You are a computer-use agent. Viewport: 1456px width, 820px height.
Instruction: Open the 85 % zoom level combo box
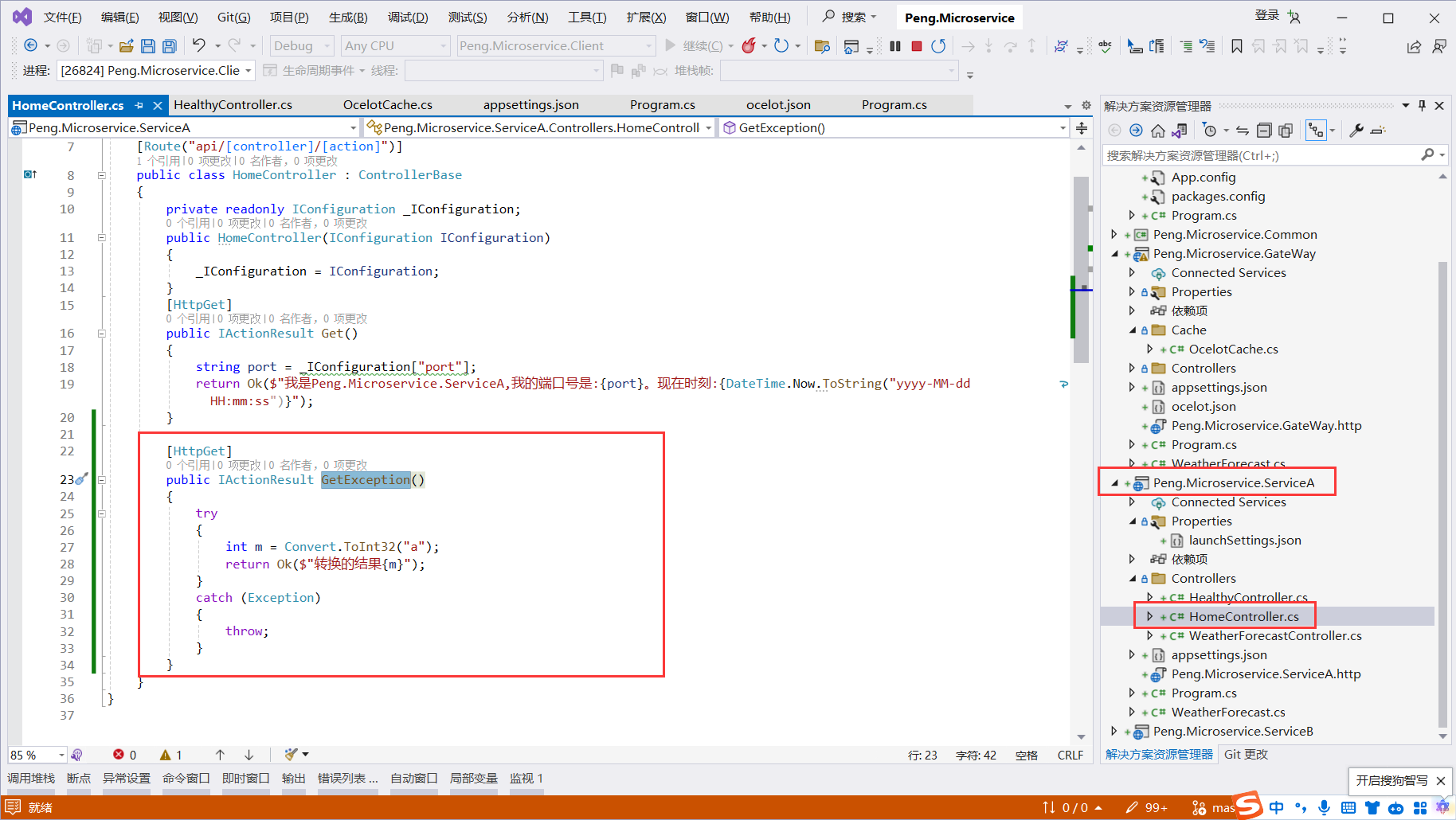(61, 755)
